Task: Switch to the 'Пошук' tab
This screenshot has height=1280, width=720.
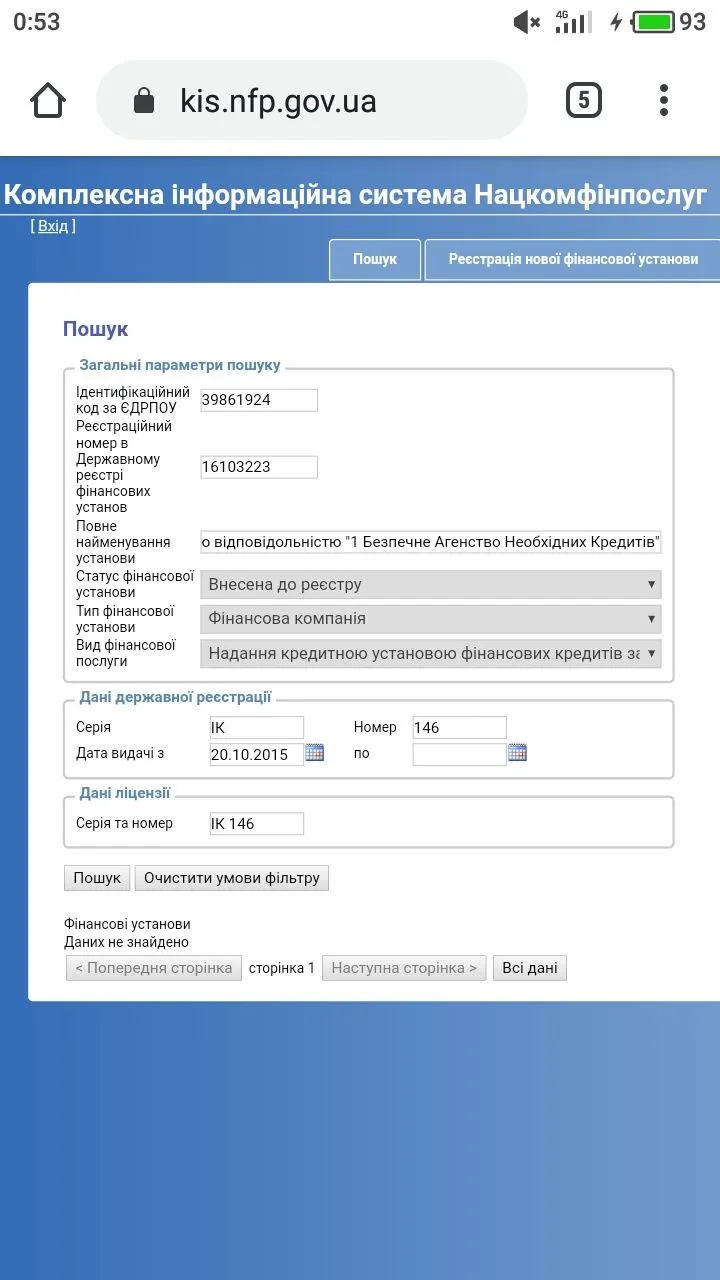Action: (x=374, y=260)
